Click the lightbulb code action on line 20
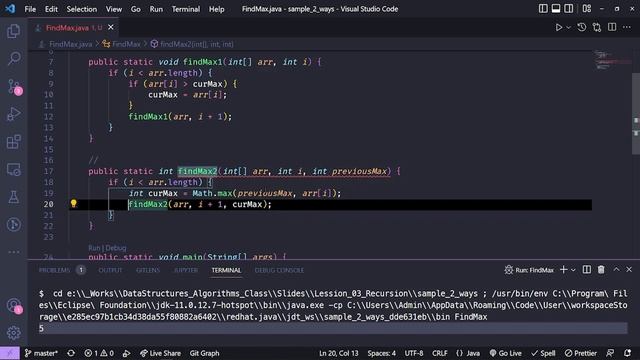Image resolution: width=640 pixels, height=360 pixels. click(x=73, y=203)
